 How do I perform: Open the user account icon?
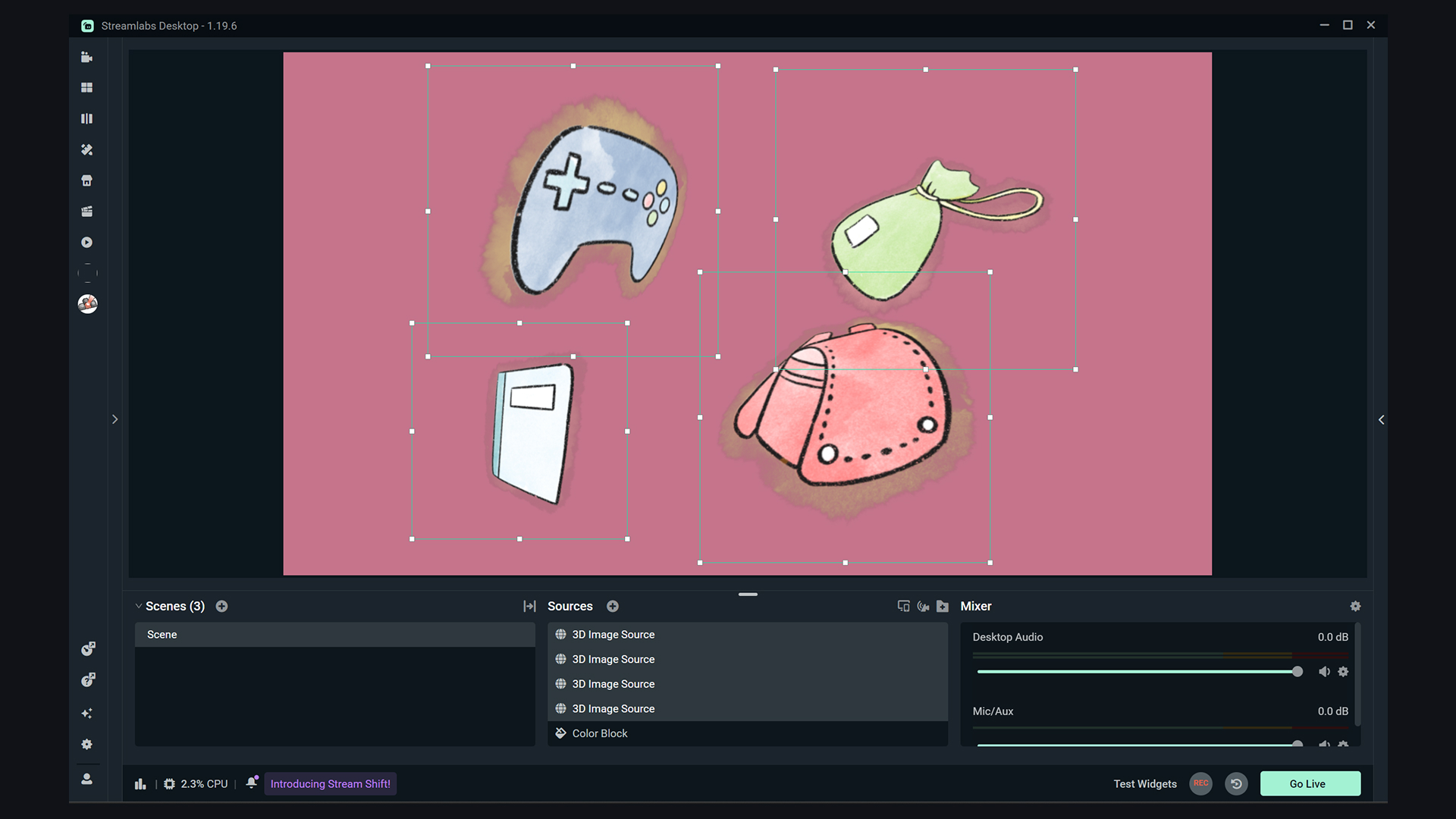click(x=86, y=779)
